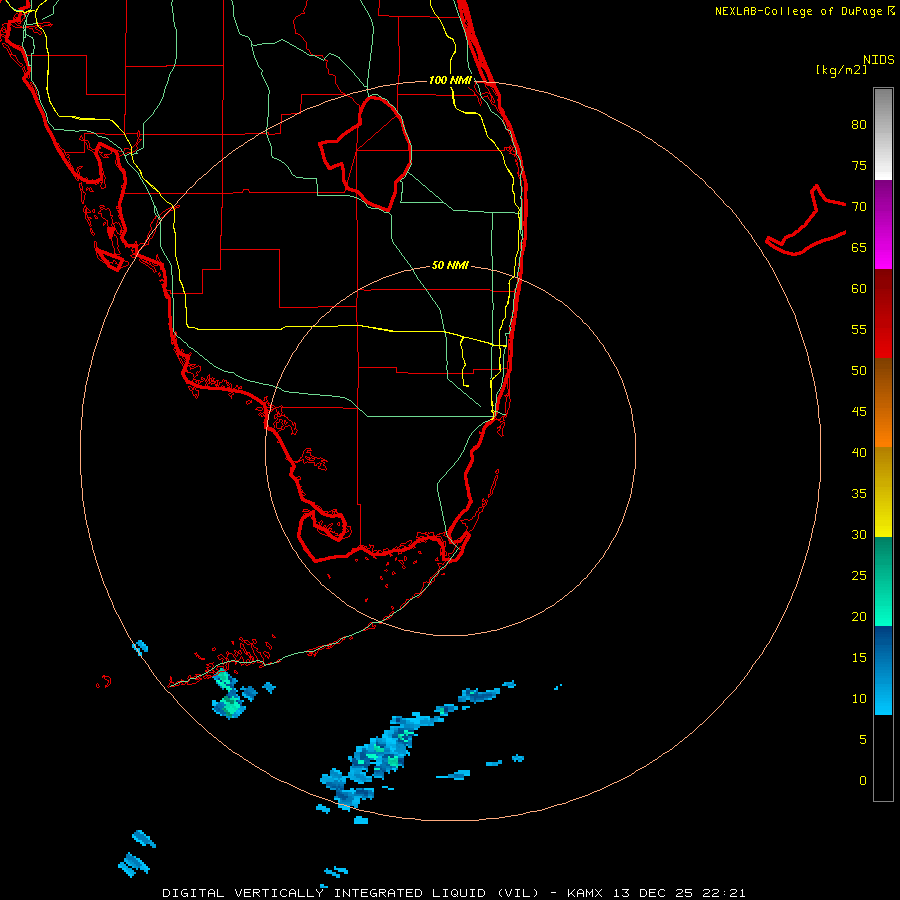Click the orange-brown segment of the color bar

click(883, 403)
